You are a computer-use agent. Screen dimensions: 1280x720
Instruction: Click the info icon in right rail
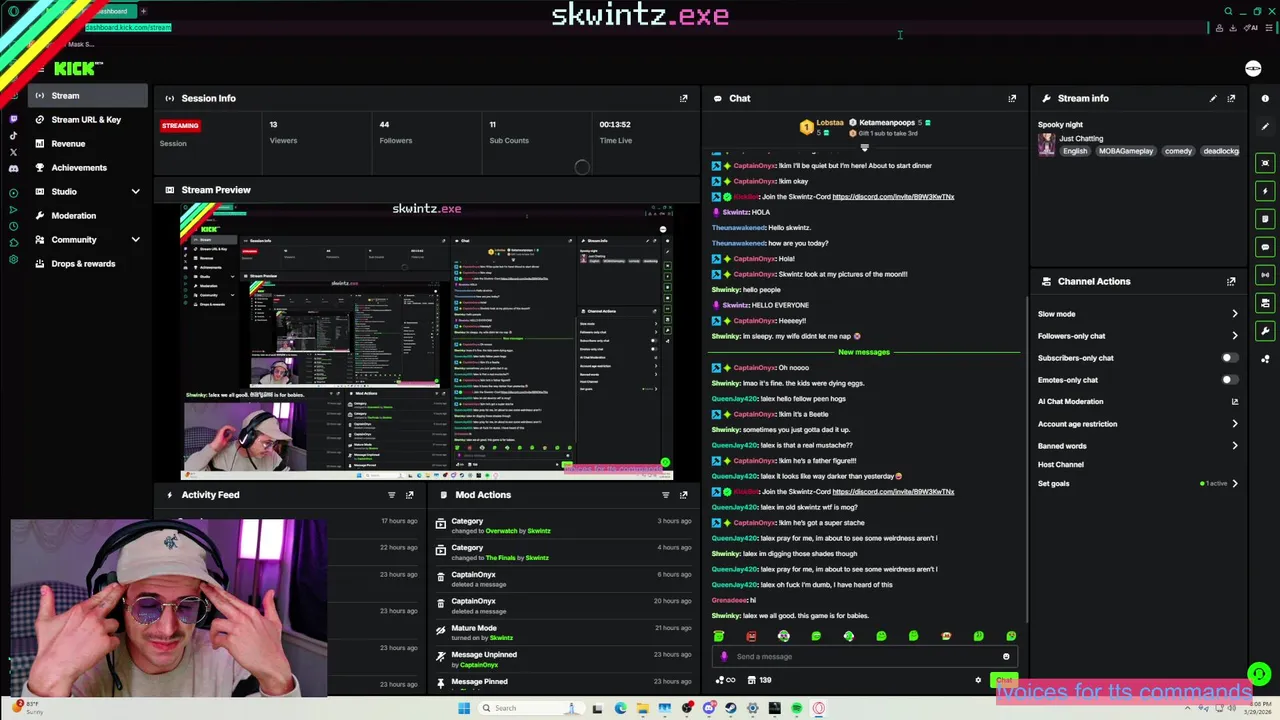1265,98
